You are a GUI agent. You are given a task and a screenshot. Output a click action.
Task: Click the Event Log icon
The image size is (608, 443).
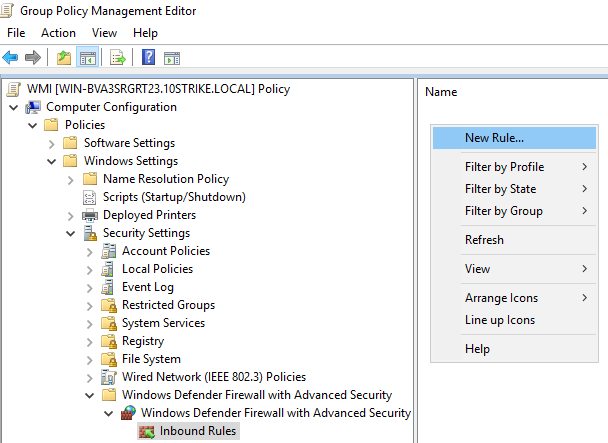(108, 287)
